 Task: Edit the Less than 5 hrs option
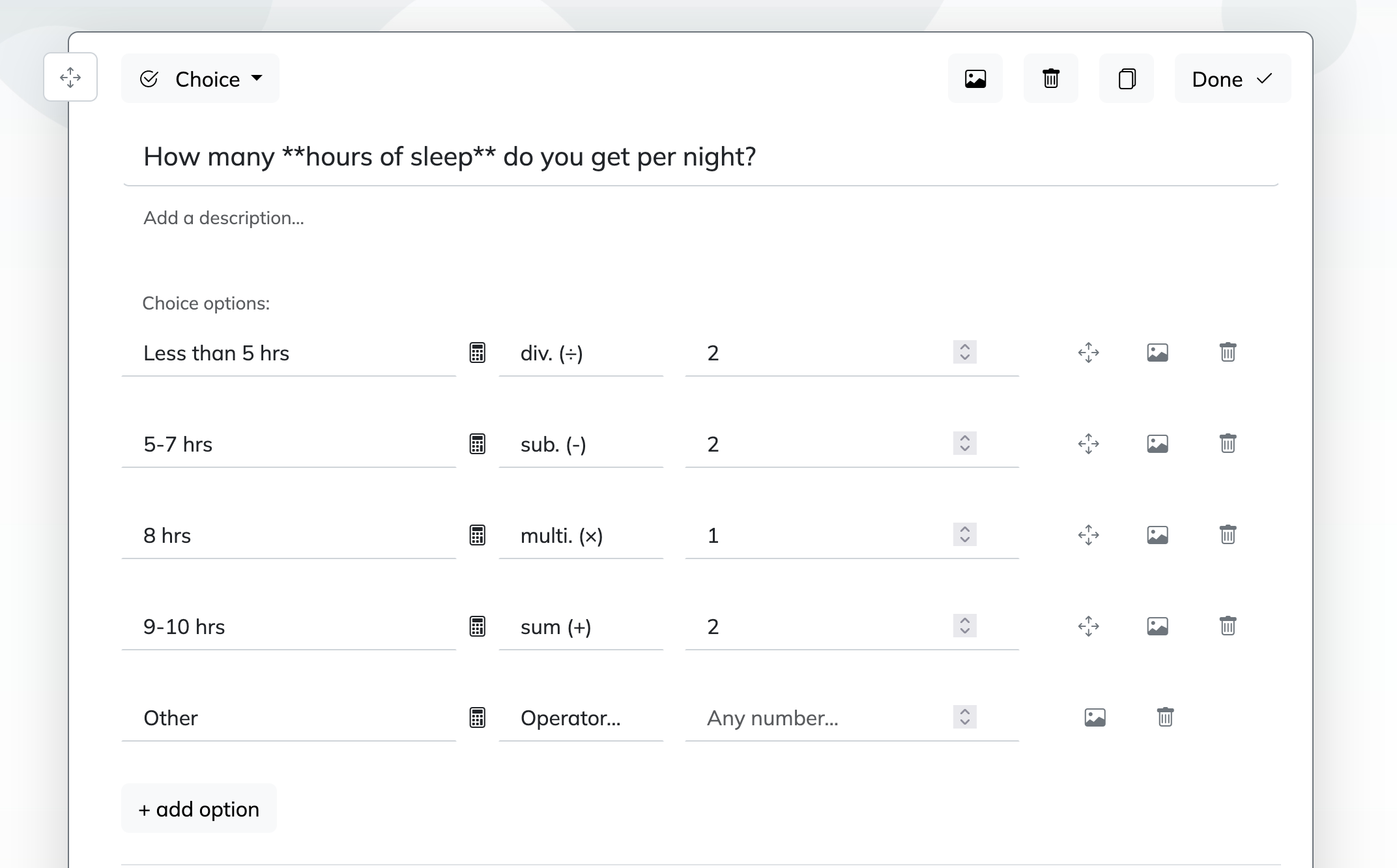[x=289, y=353]
